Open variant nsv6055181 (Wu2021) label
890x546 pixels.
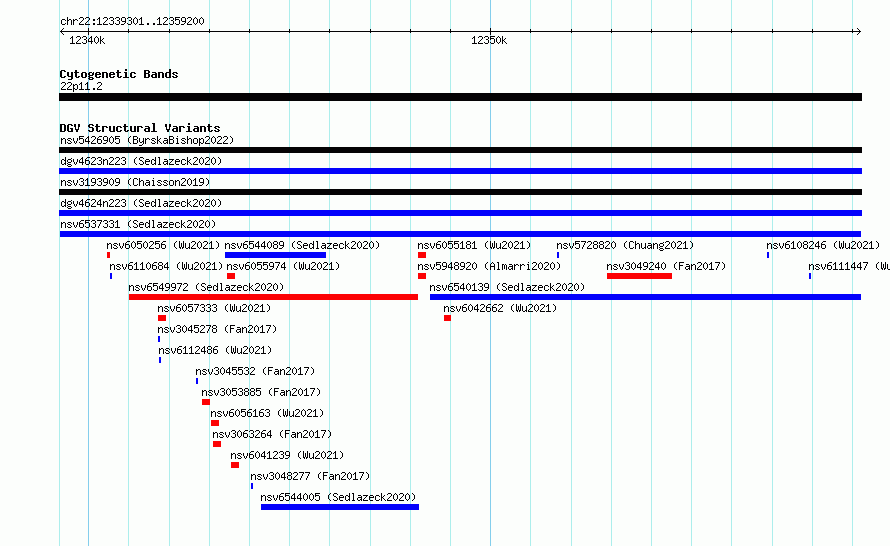pos(474,245)
